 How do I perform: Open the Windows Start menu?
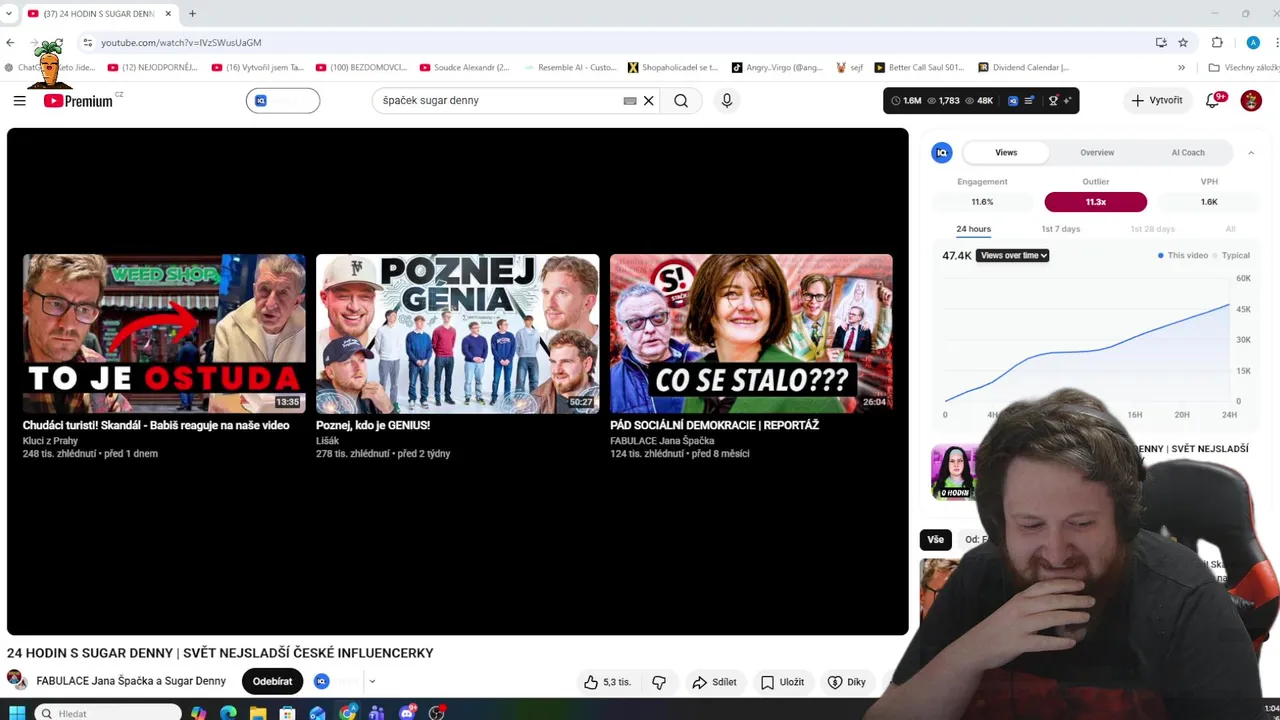coord(17,713)
